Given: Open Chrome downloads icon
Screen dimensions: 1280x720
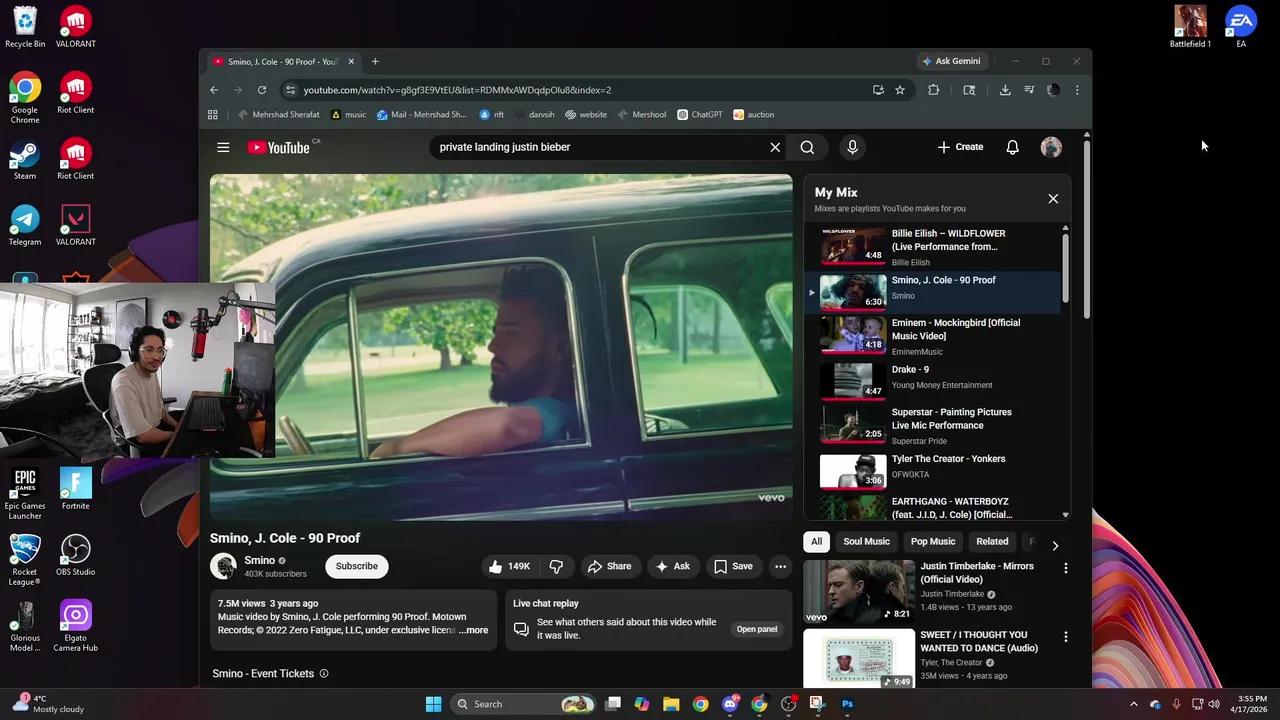Looking at the screenshot, I should 1005,90.
